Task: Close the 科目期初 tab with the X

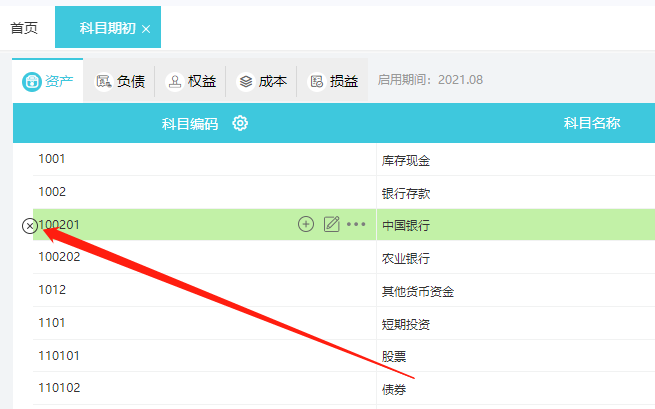Action: (146, 29)
